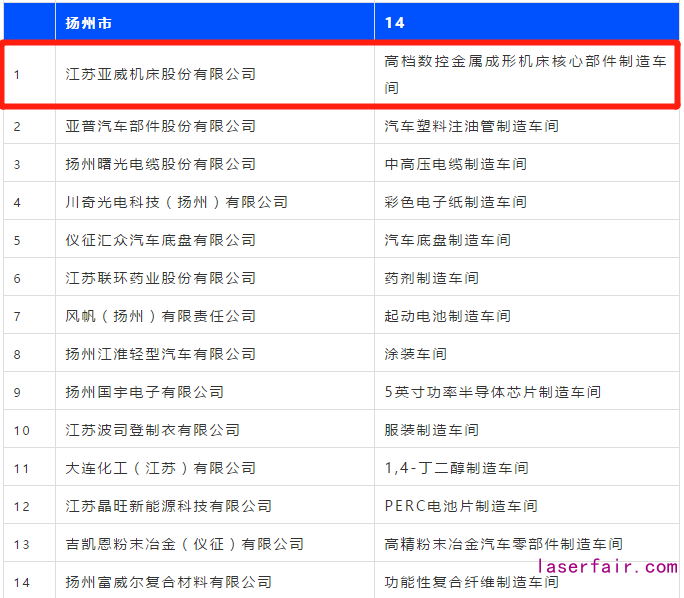Click the PERC电池片制造车间 cell

461,506
